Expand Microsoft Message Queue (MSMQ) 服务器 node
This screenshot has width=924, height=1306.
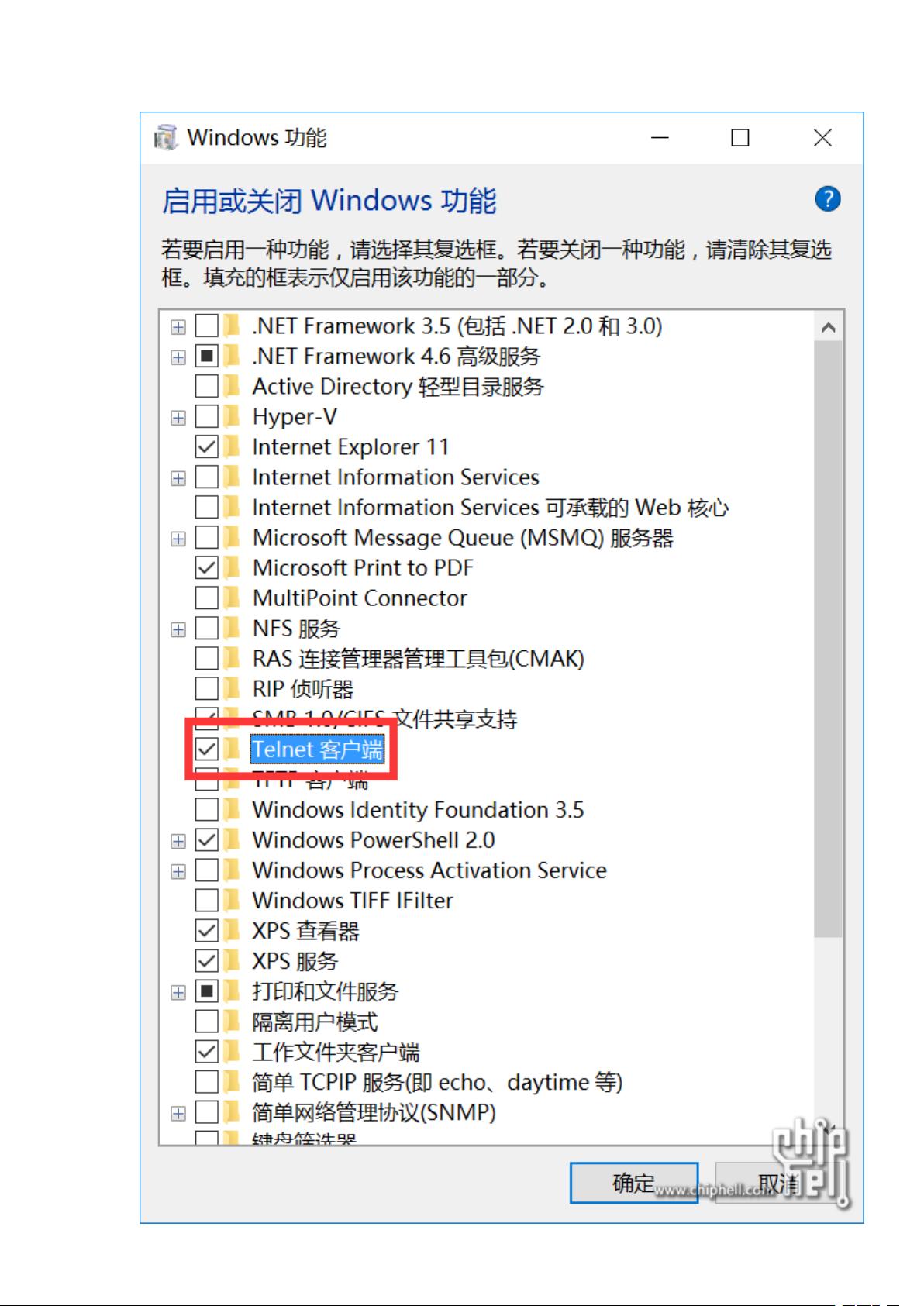pos(178,539)
